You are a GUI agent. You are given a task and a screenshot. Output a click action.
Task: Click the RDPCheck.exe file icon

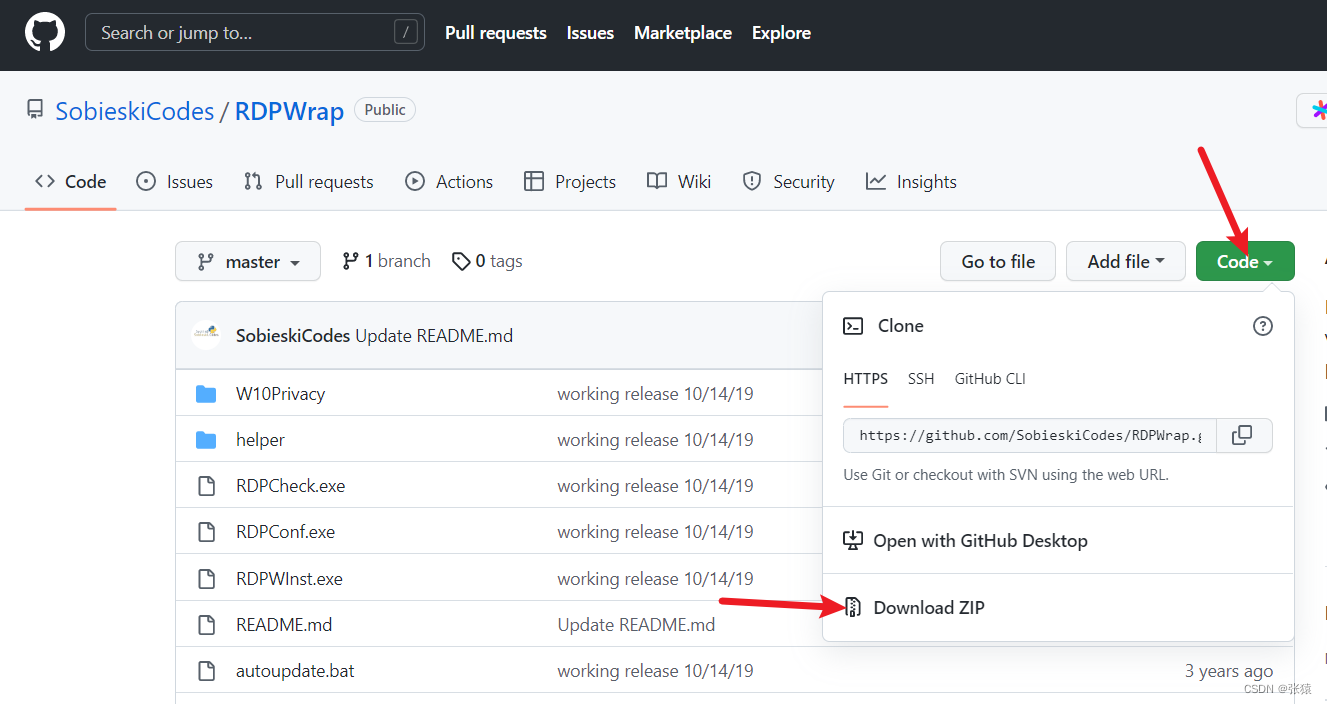pyautogui.click(x=206, y=486)
